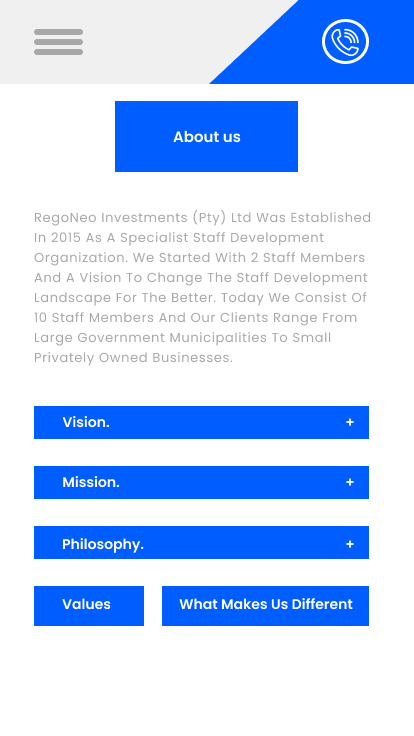Click the Specialist Staff Development phrase

[222, 238]
